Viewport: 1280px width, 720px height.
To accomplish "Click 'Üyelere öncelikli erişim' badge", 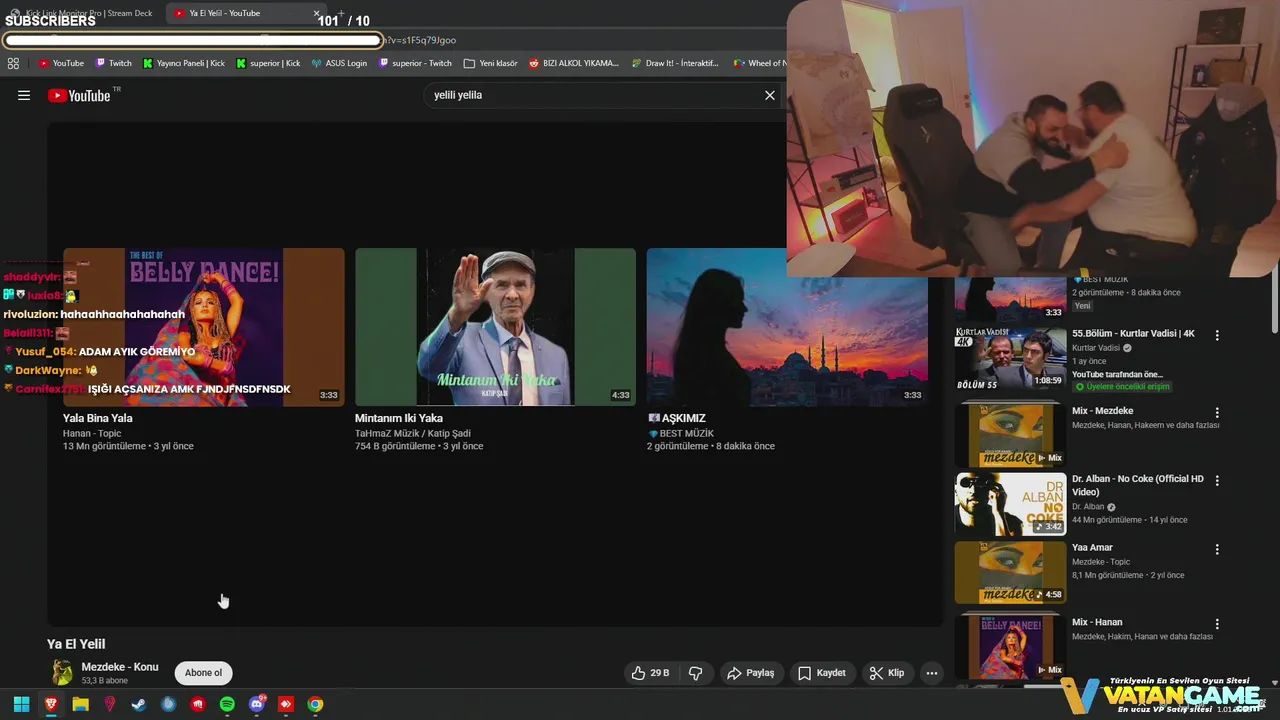I will point(1121,387).
